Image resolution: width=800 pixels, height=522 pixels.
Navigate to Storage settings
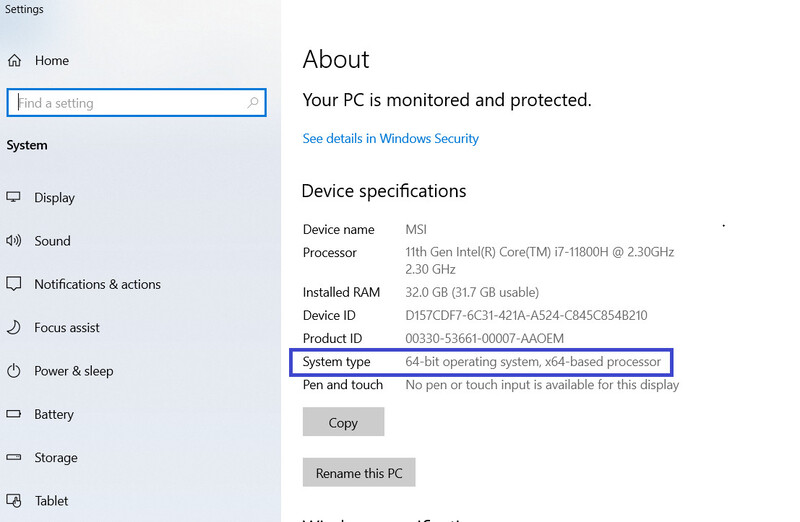point(56,458)
